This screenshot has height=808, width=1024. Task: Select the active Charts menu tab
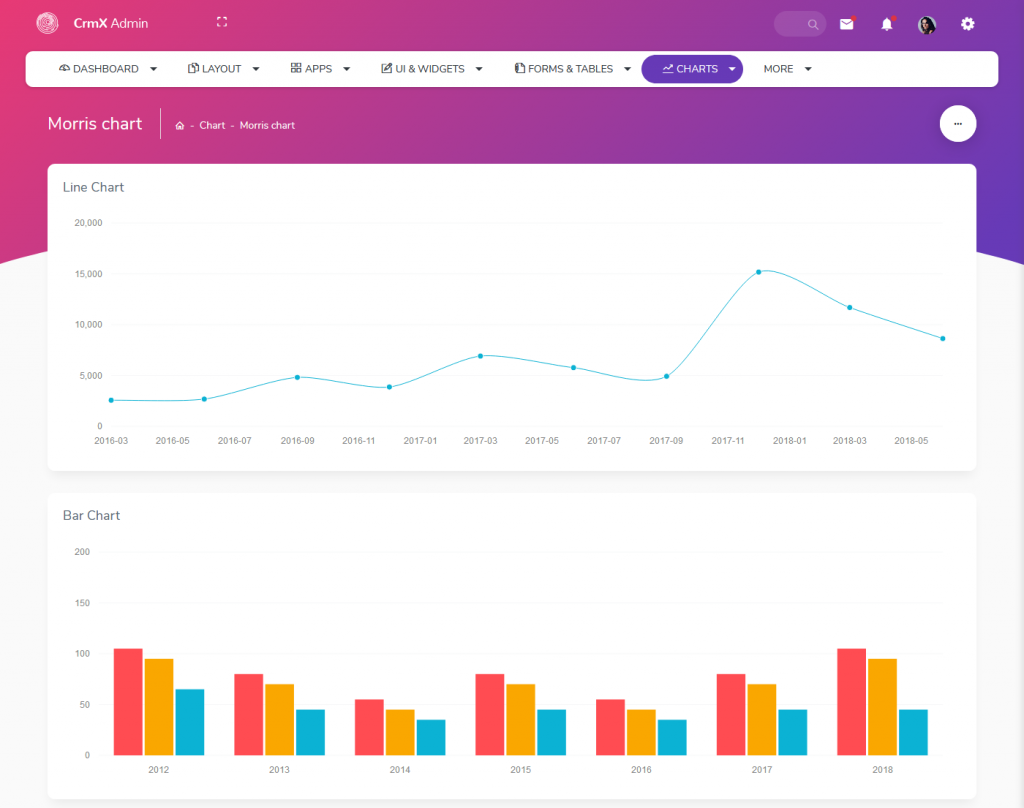click(692, 69)
